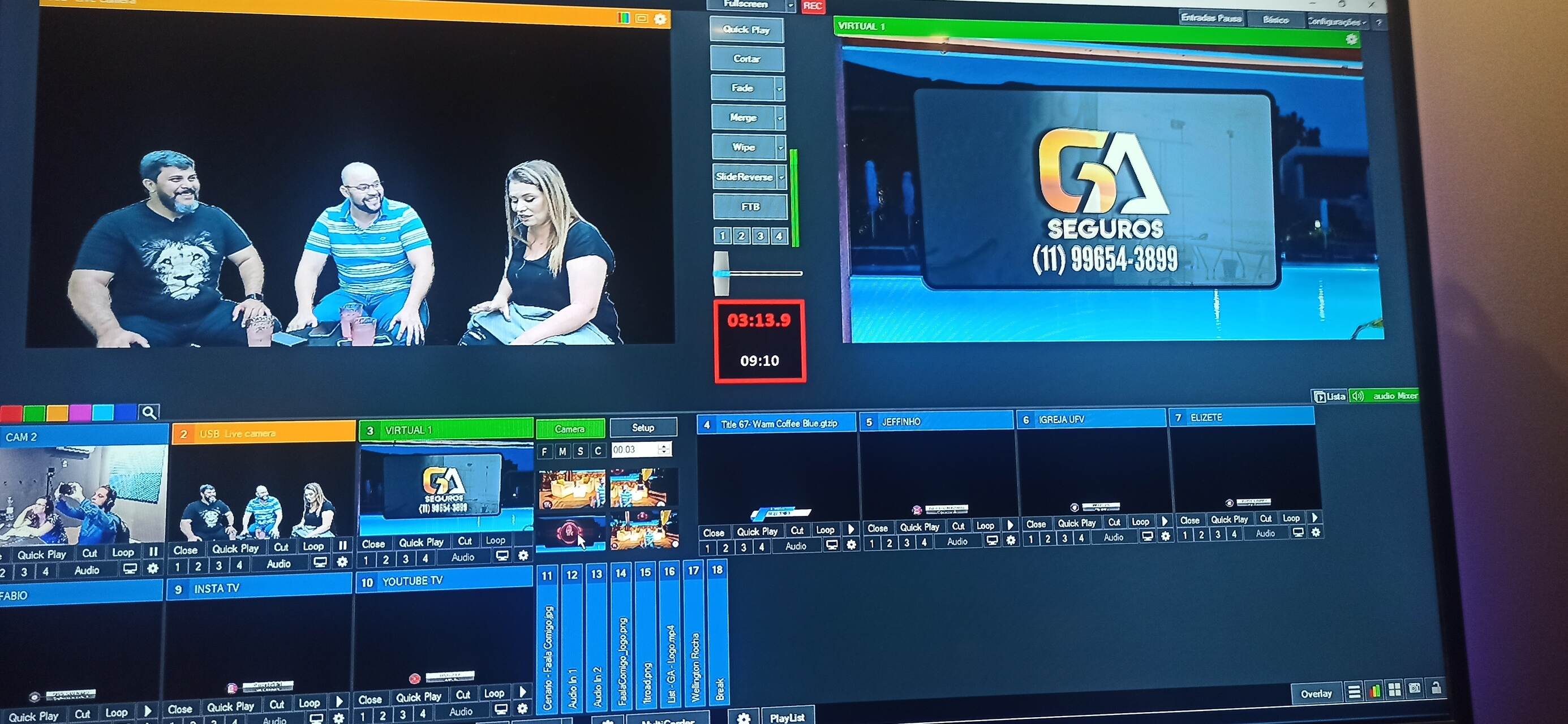Click monitor output icon of IGREJA UFV input
Viewport: 1568px width, 724px height.
pos(1148,536)
